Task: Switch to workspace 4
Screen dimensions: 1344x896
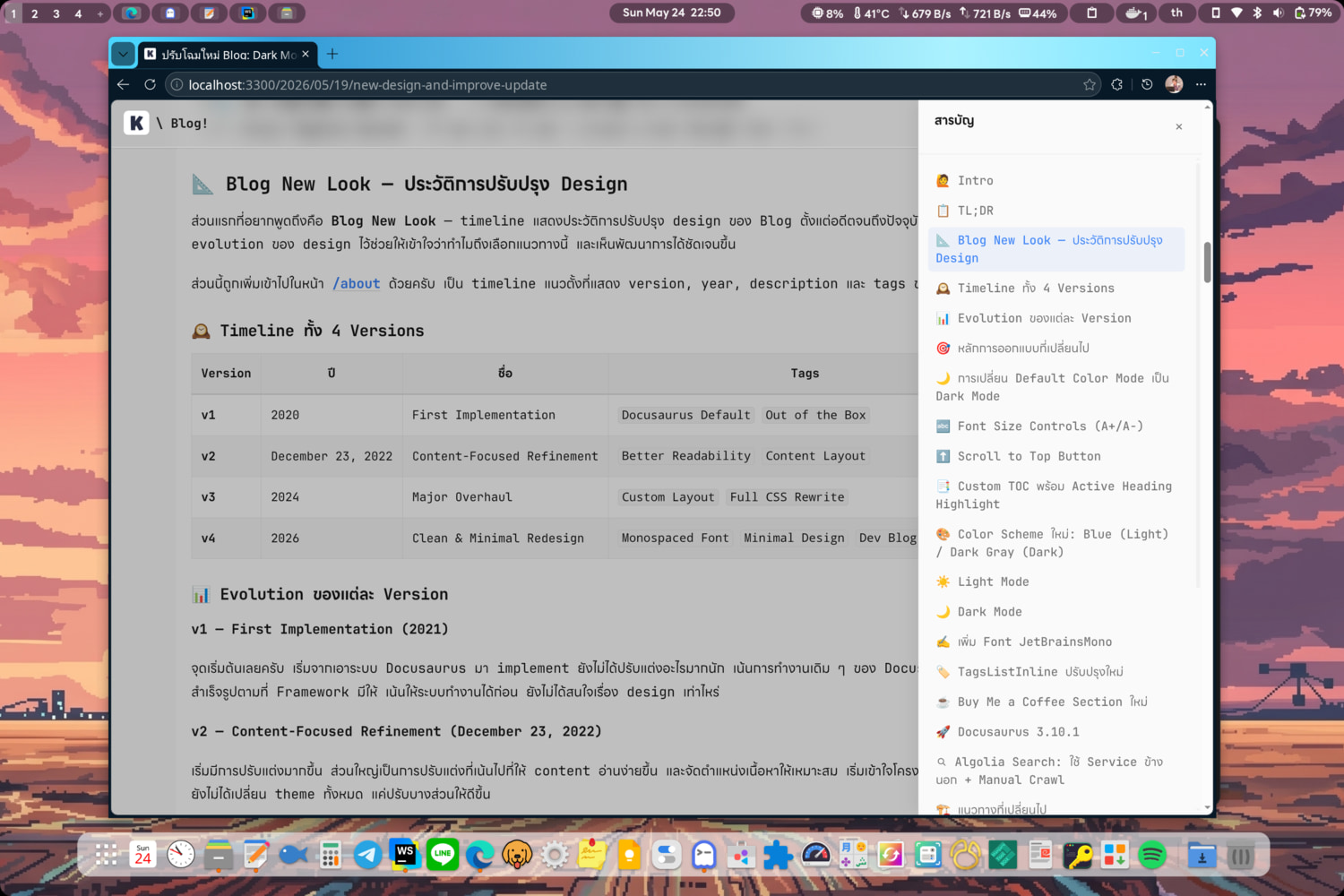Action: pos(78,13)
